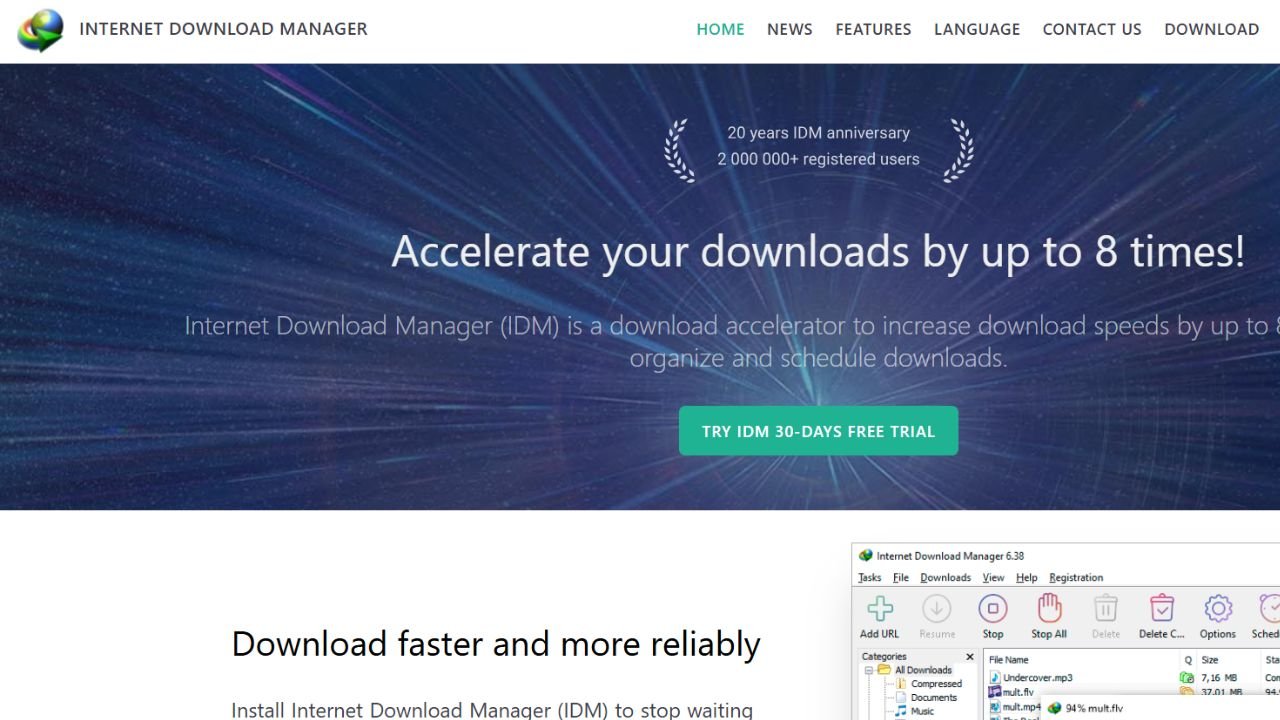This screenshot has height=720, width=1280.
Task: Click Try IDM 30-days free trial button
Action: (818, 431)
